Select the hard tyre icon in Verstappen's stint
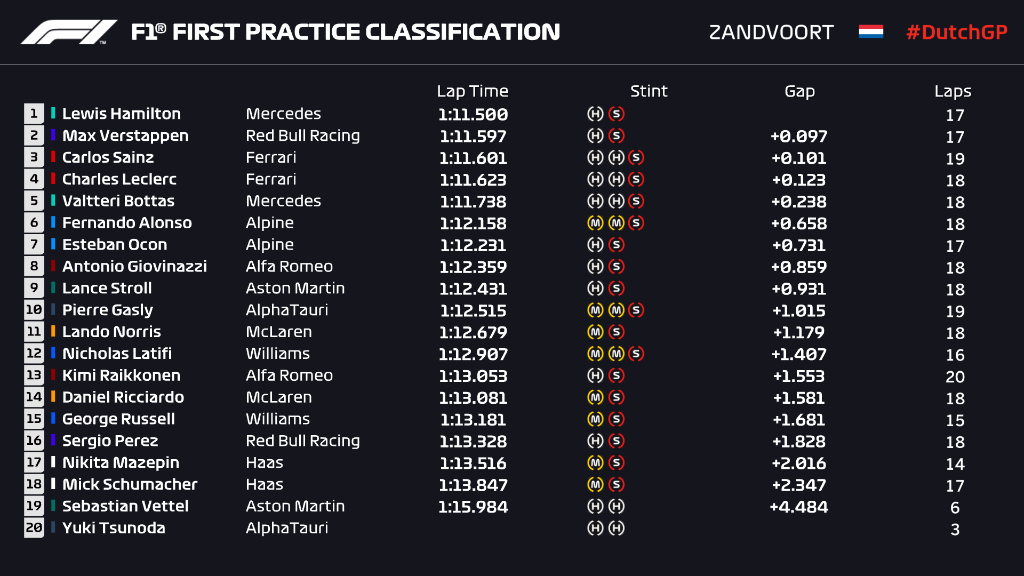Image resolution: width=1024 pixels, height=576 pixels. [595, 136]
